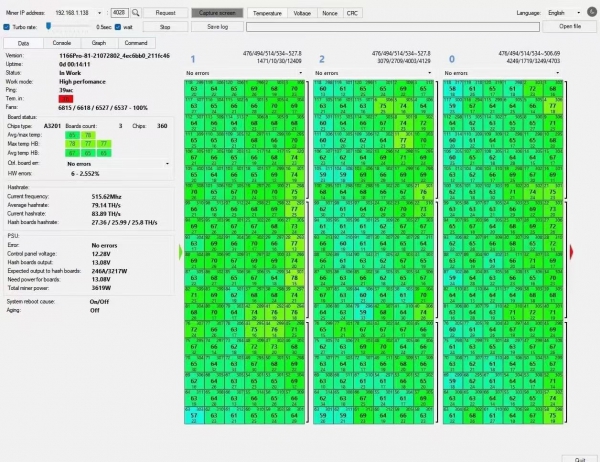The image size is (600, 462).
Task: Click the red right arrow at screen edge
Action: pos(573,251)
